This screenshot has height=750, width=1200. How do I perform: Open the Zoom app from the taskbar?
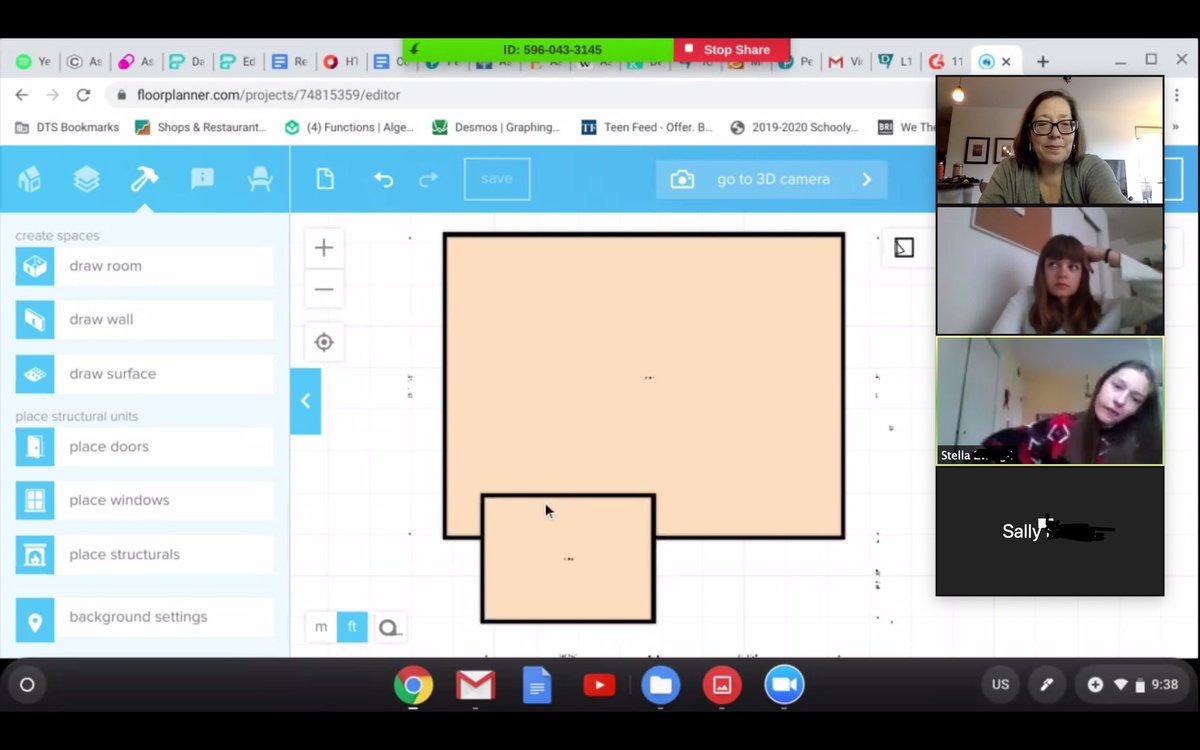[784, 685]
